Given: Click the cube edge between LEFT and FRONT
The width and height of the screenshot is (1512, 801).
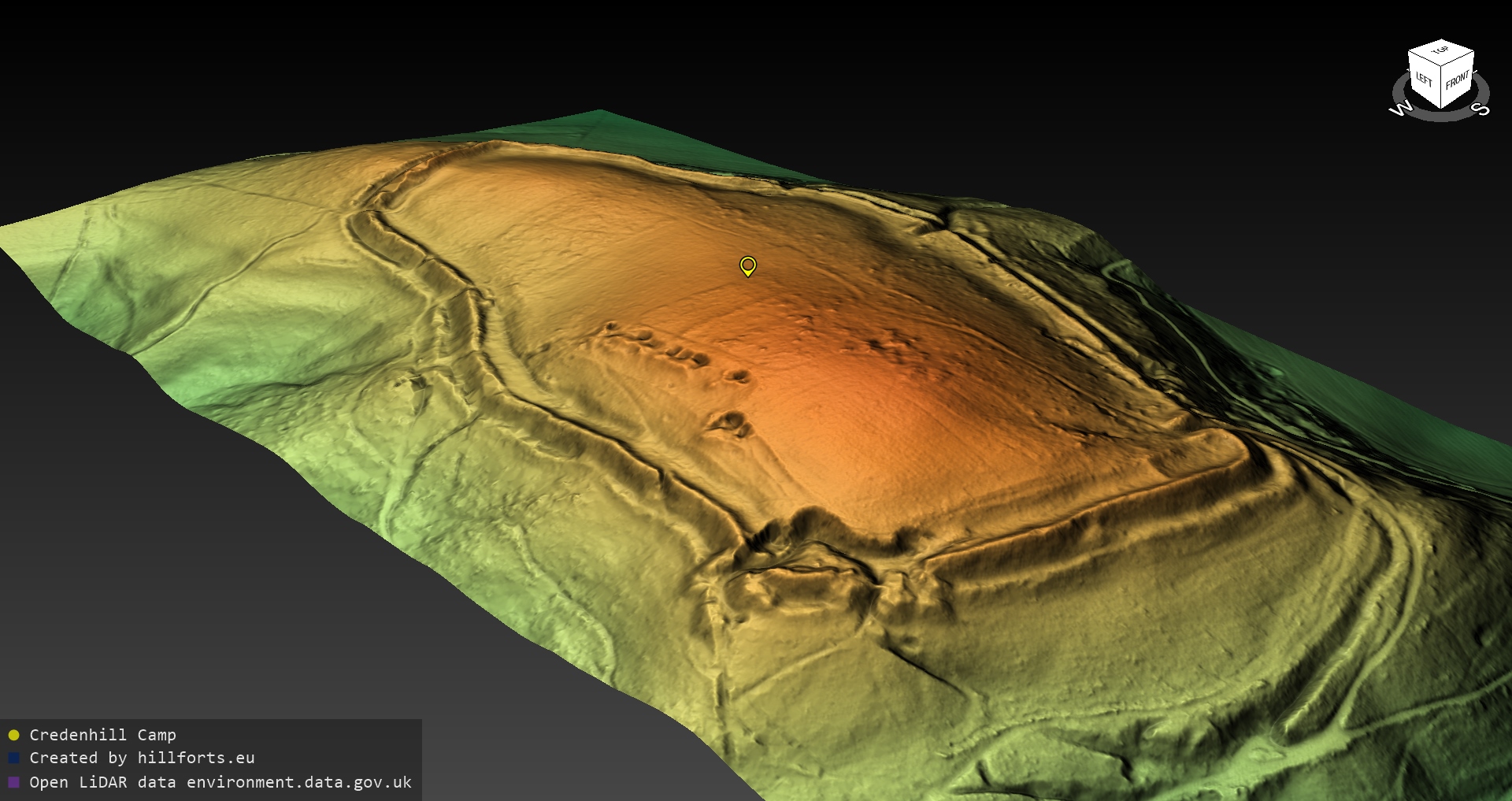Looking at the screenshot, I should [1442, 86].
